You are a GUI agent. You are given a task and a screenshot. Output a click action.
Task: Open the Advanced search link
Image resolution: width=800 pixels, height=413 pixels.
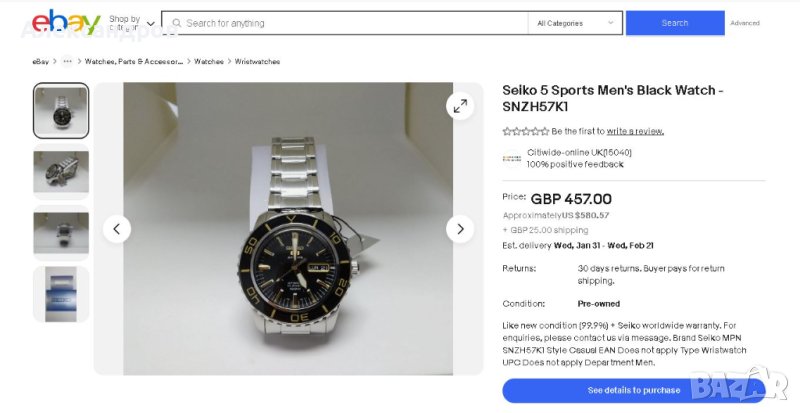tap(745, 23)
